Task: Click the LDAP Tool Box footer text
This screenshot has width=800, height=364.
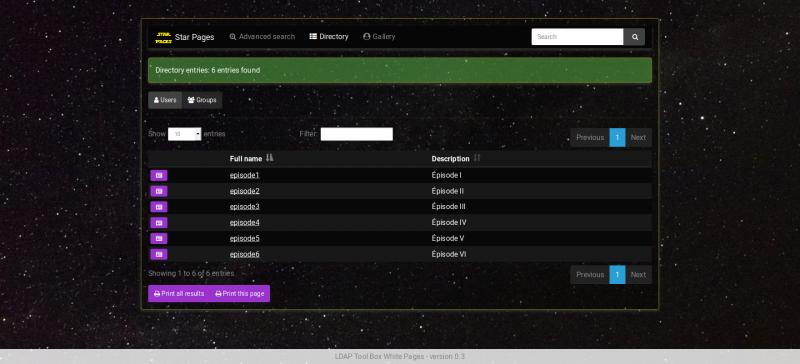Action: [x=400, y=356]
